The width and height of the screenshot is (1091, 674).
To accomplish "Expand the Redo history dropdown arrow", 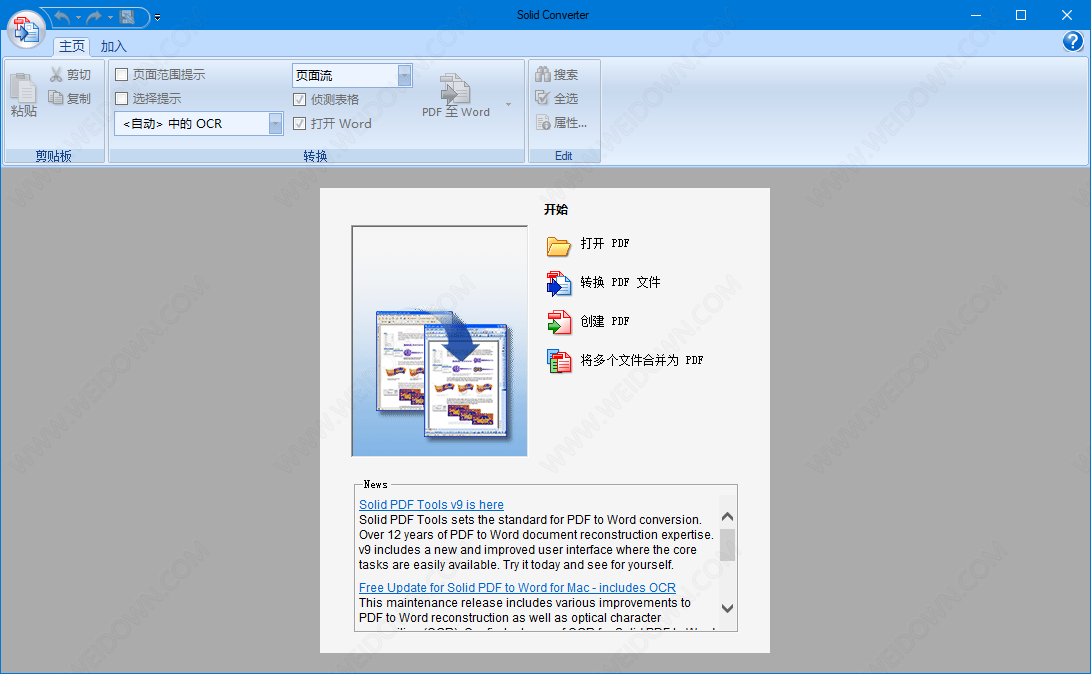I will 110,17.
